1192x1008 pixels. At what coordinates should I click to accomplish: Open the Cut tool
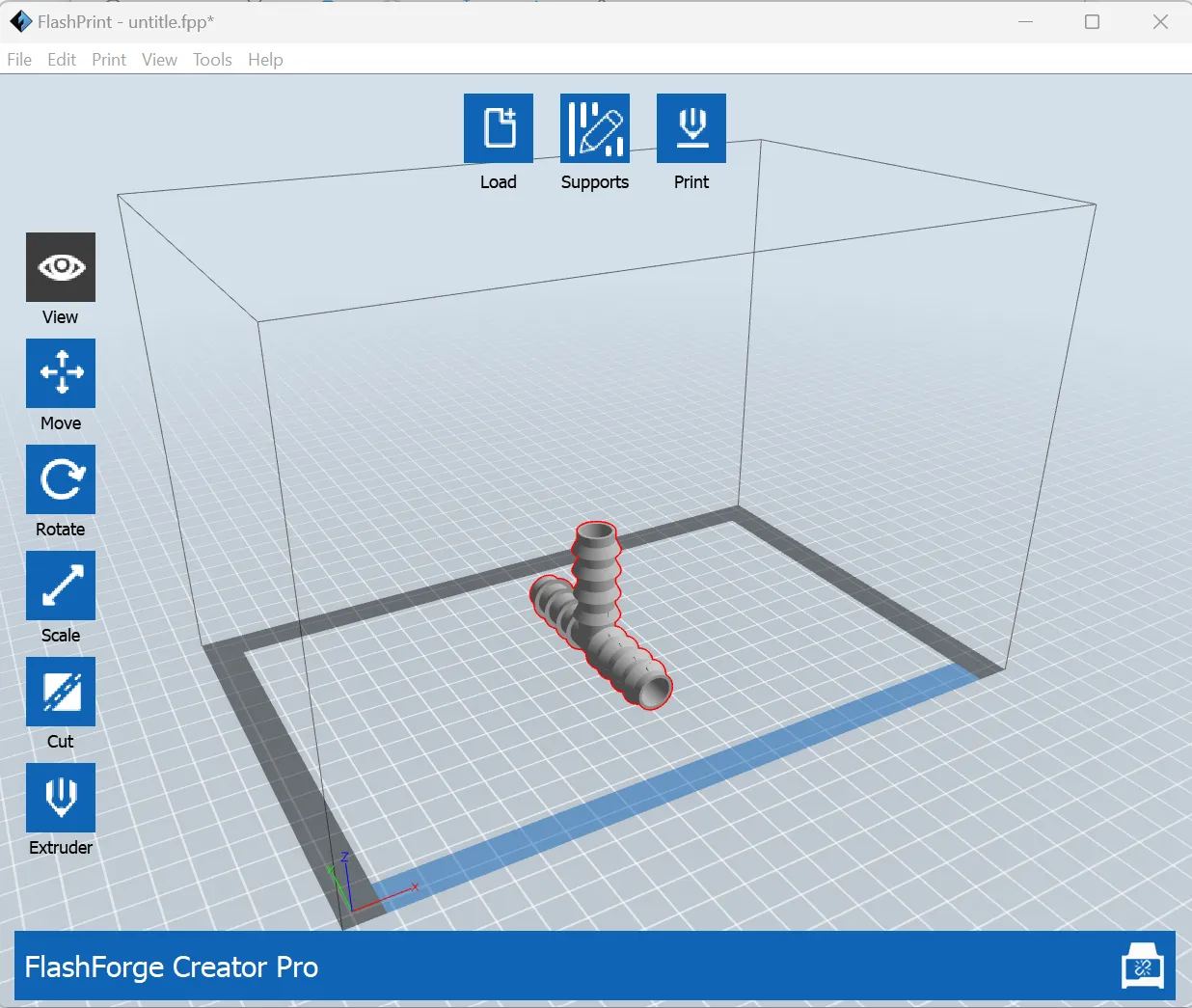coord(61,692)
